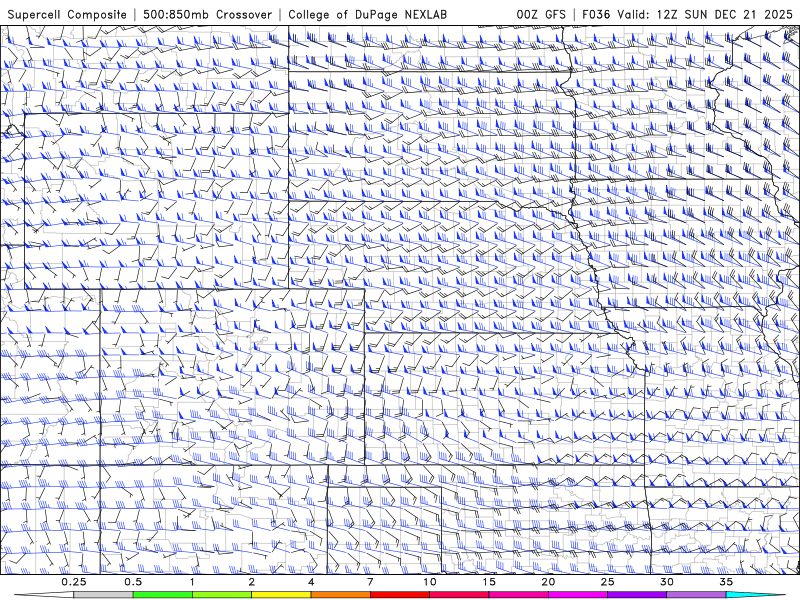This screenshot has width=800, height=600.
Task: Click the yellow 2–4 colorbar segment
Action: point(281,595)
